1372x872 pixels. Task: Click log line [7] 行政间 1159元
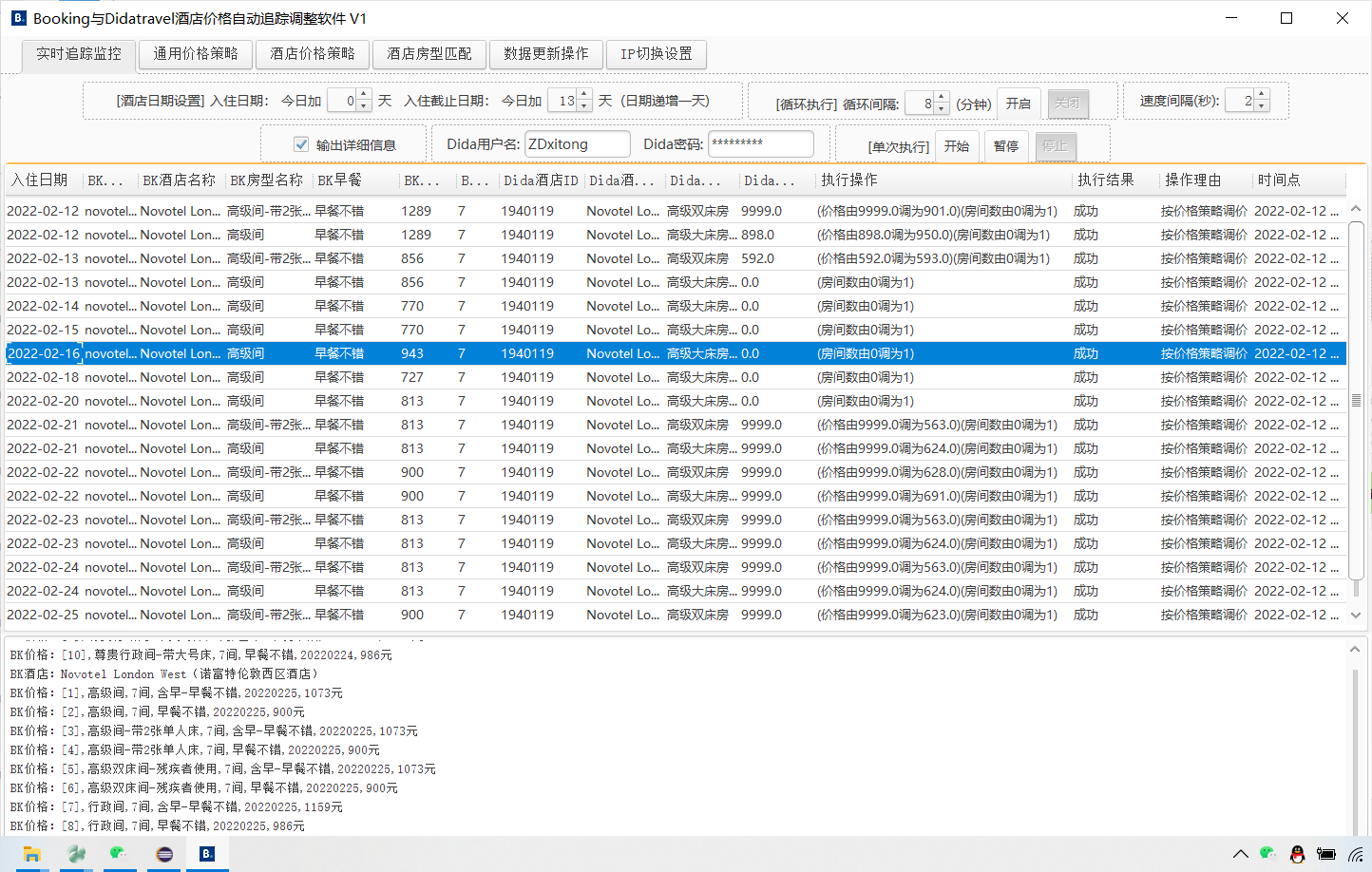176,806
